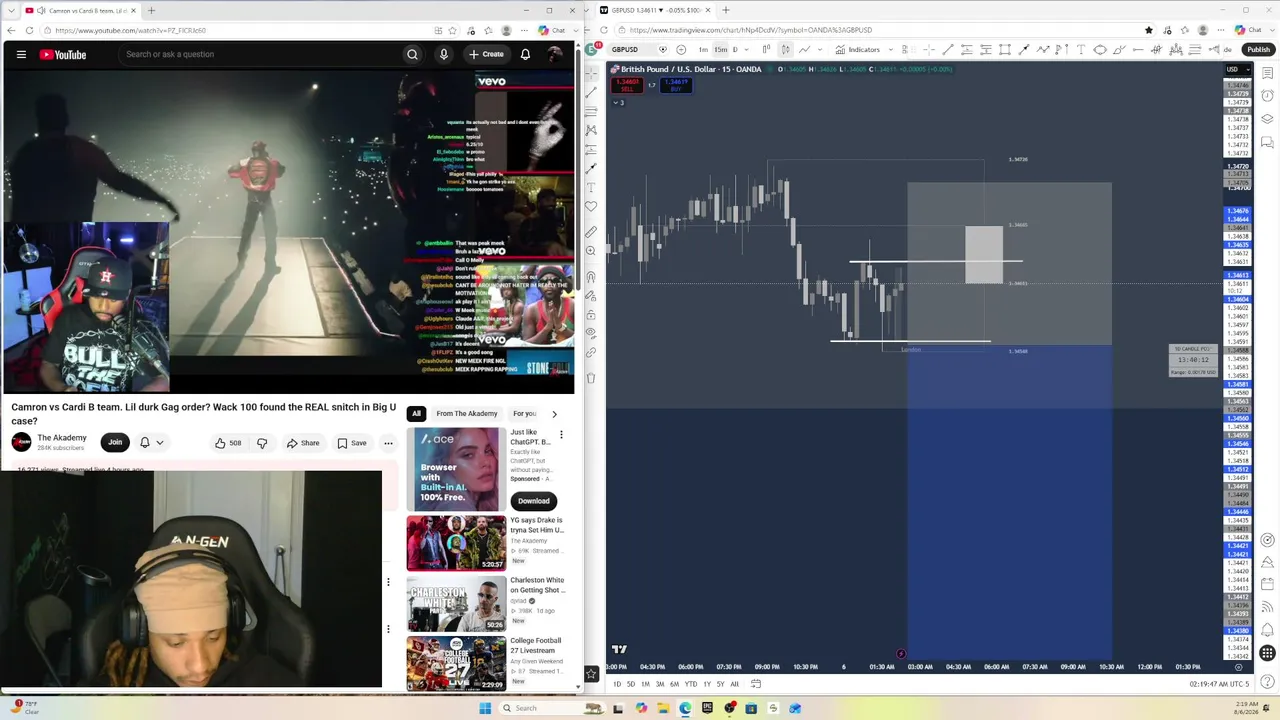Click the TradingView Publish button
The width and height of the screenshot is (1280, 720).
1258,49
